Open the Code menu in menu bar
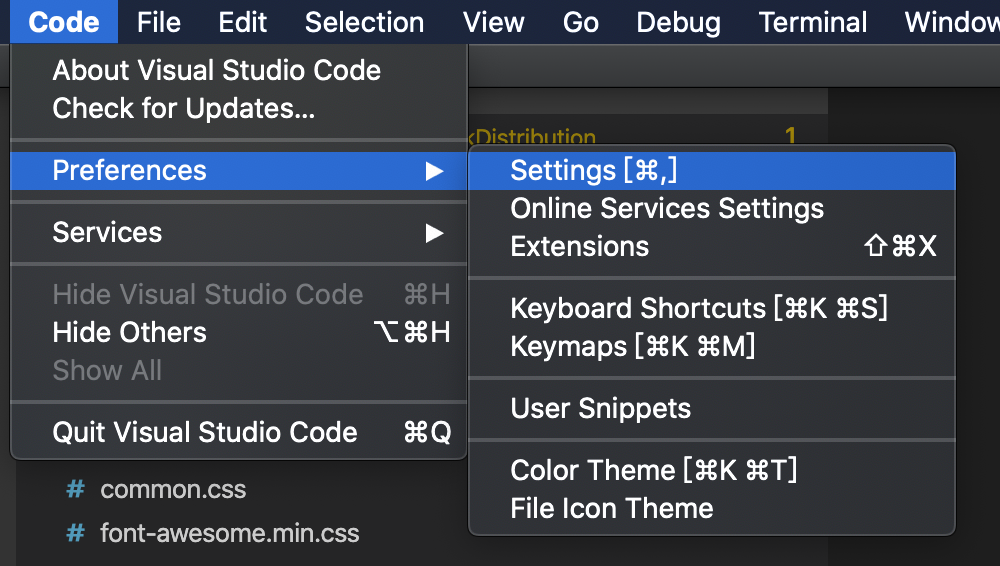This screenshot has width=1000, height=566. pyautogui.click(x=64, y=22)
